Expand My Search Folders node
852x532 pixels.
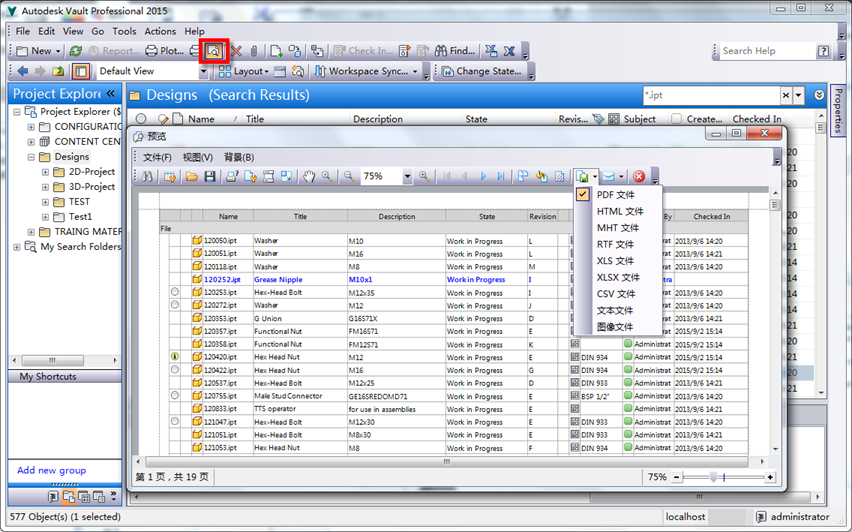pos(17,247)
